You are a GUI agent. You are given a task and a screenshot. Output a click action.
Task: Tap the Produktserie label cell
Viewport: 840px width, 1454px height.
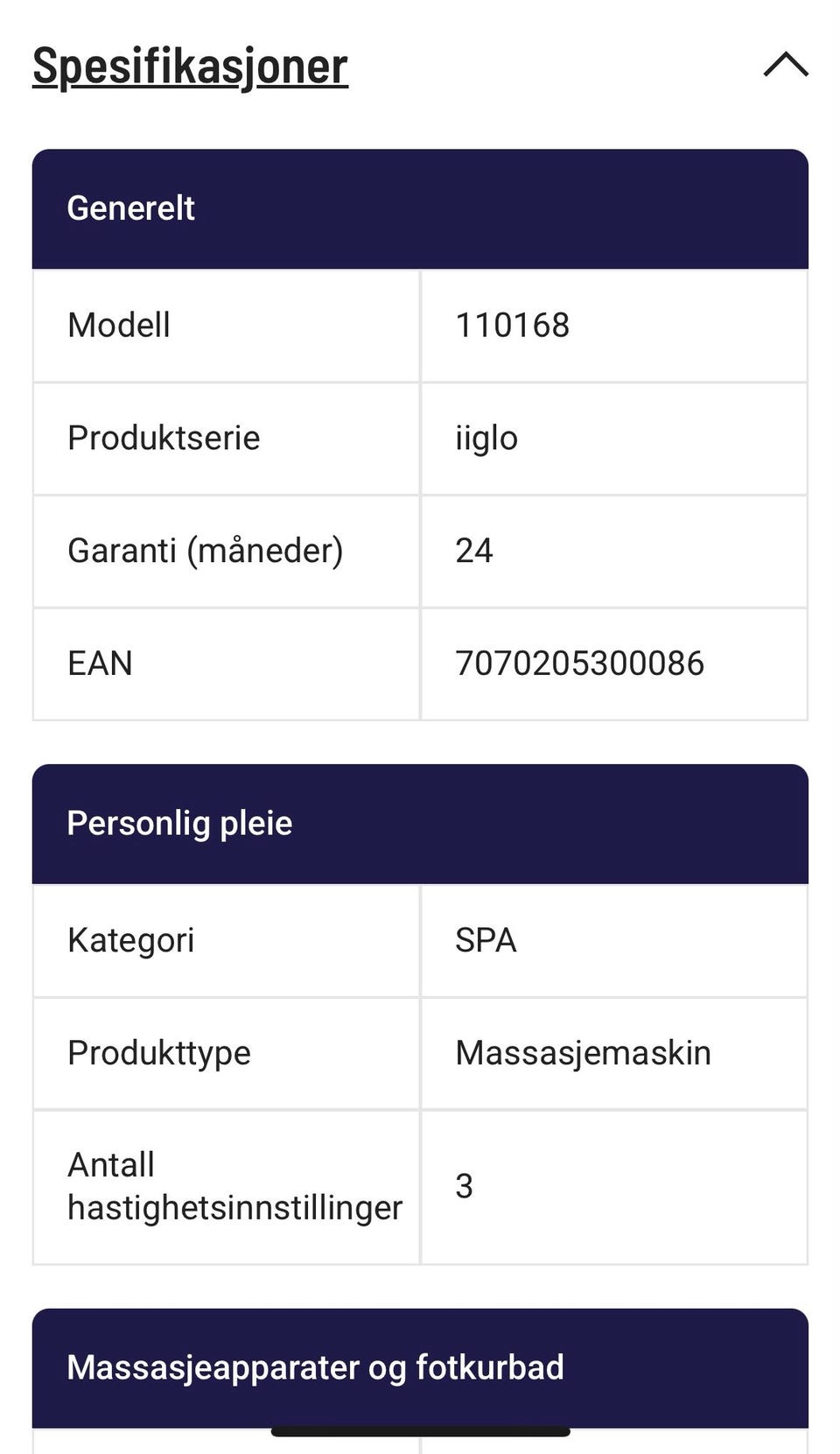click(x=164, y=438)
